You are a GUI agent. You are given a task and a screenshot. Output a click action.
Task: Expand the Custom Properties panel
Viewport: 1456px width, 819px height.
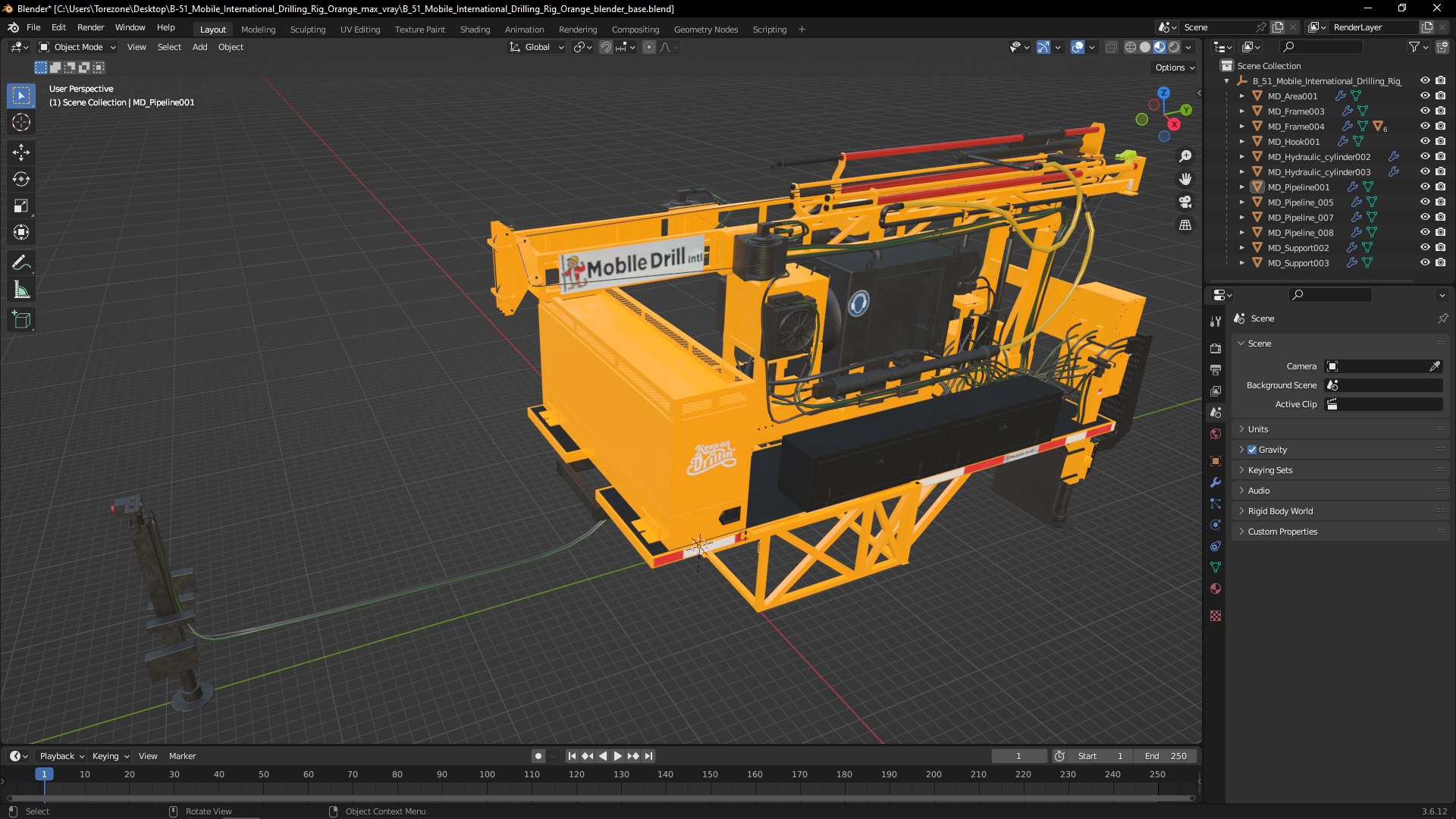coord(1340,532)
